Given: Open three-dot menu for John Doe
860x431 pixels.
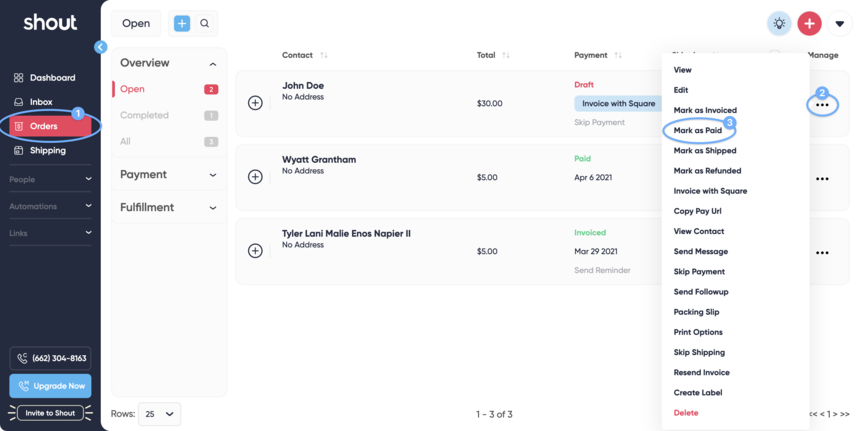Looking at the screenshot, I should (822, 105).
